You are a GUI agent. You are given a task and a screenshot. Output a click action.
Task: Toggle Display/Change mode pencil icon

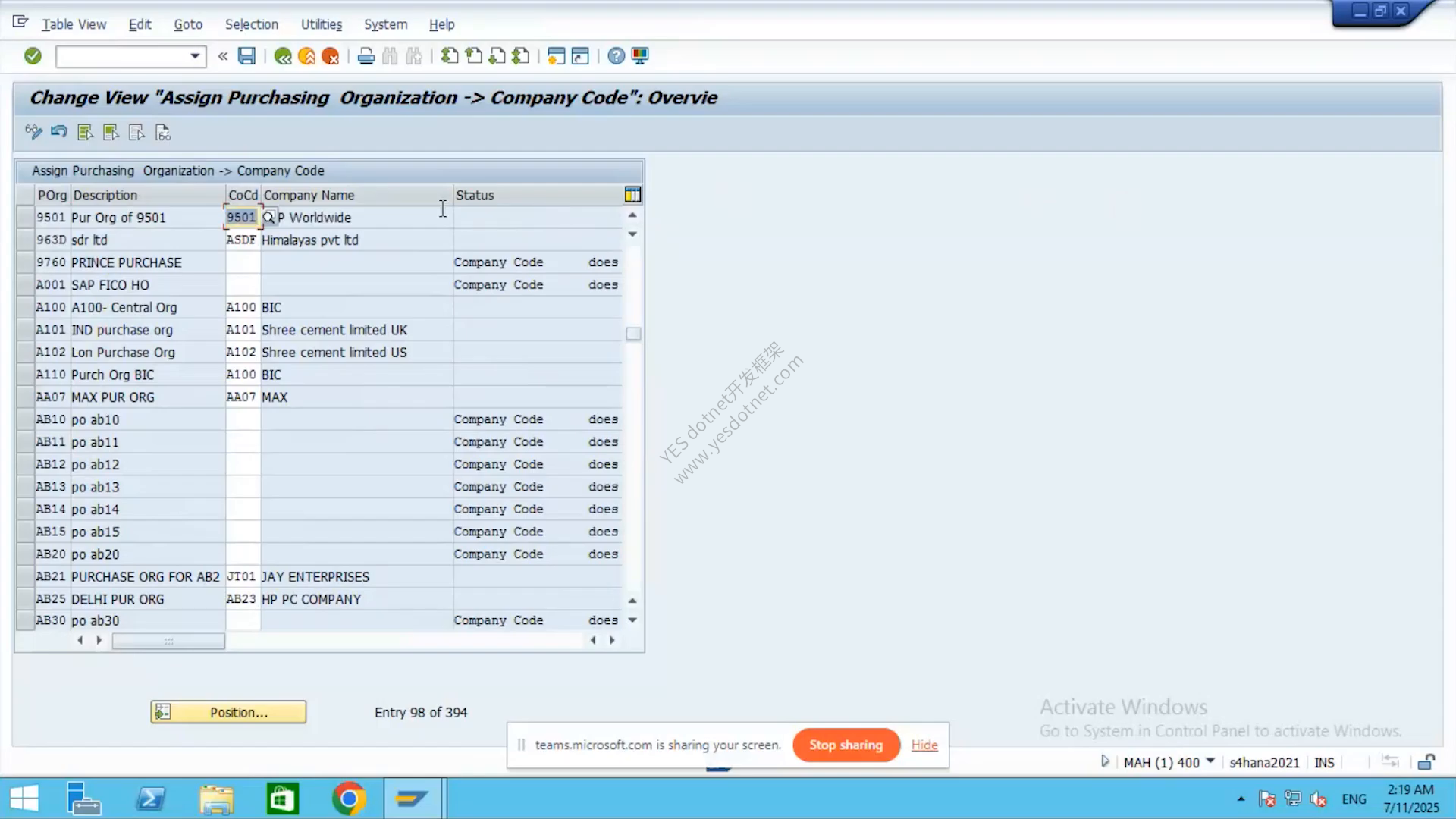coord(33,133)
